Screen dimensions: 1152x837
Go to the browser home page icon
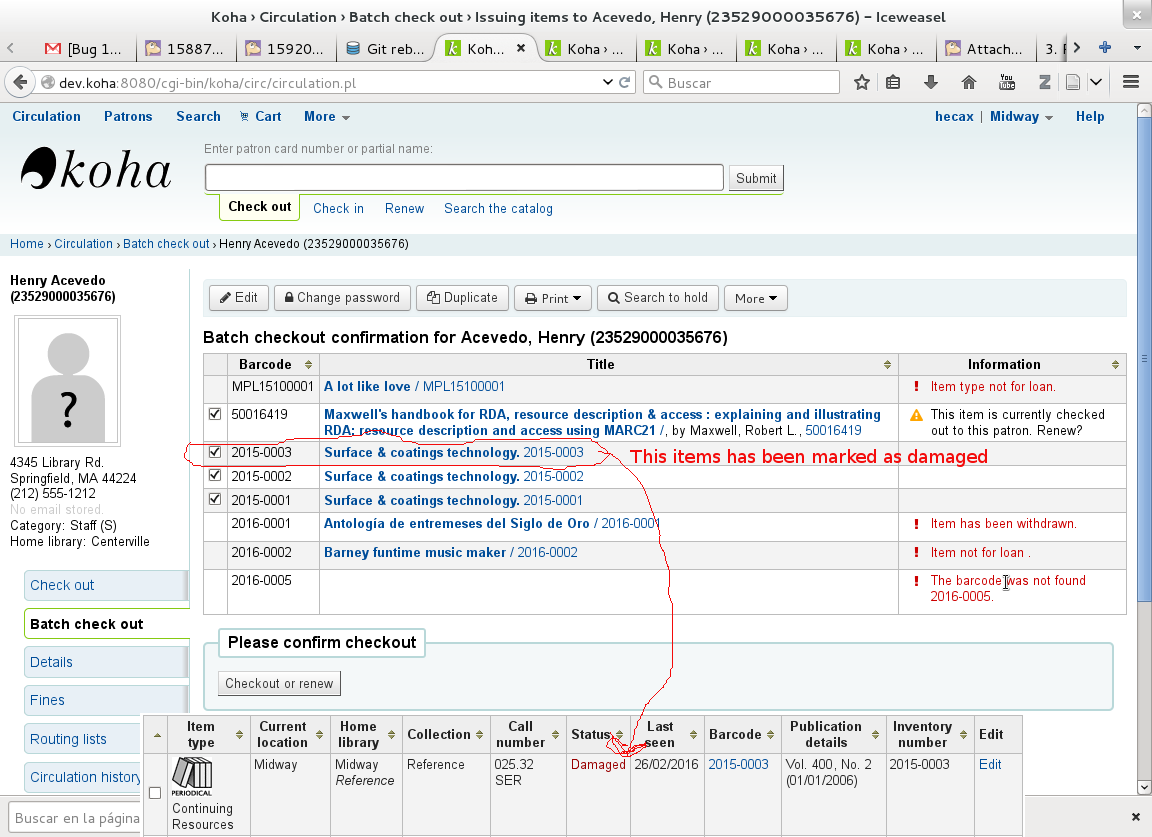(968, 83)
